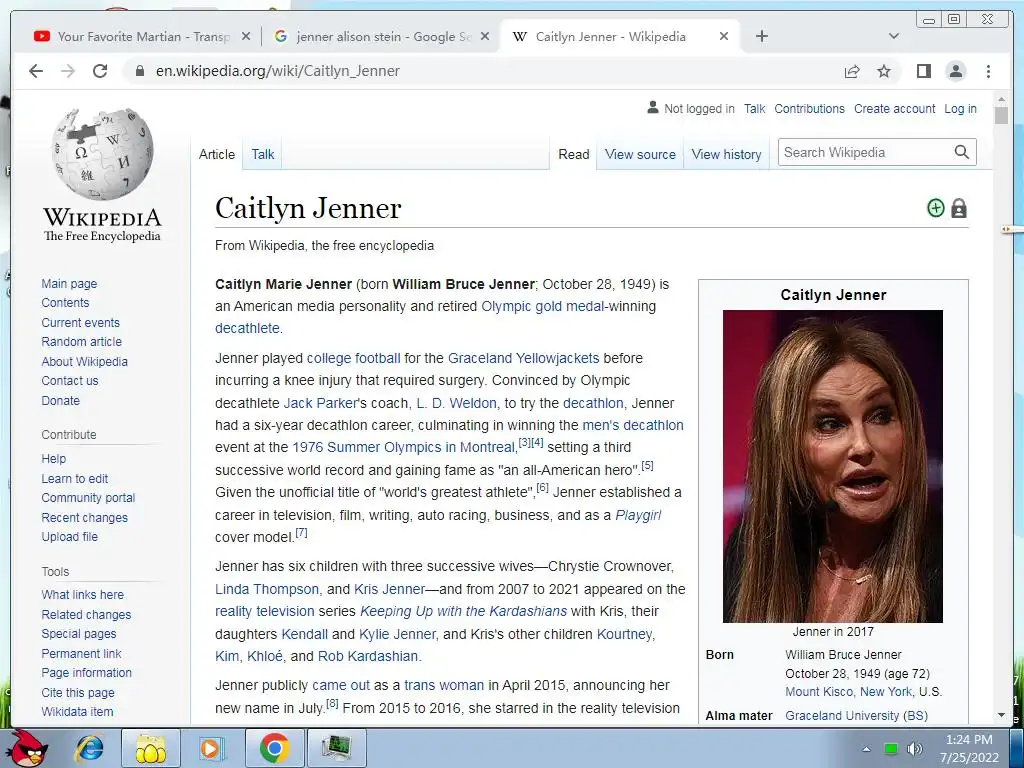
Task: Select the Read tab
Action: [x=573, y=155]
